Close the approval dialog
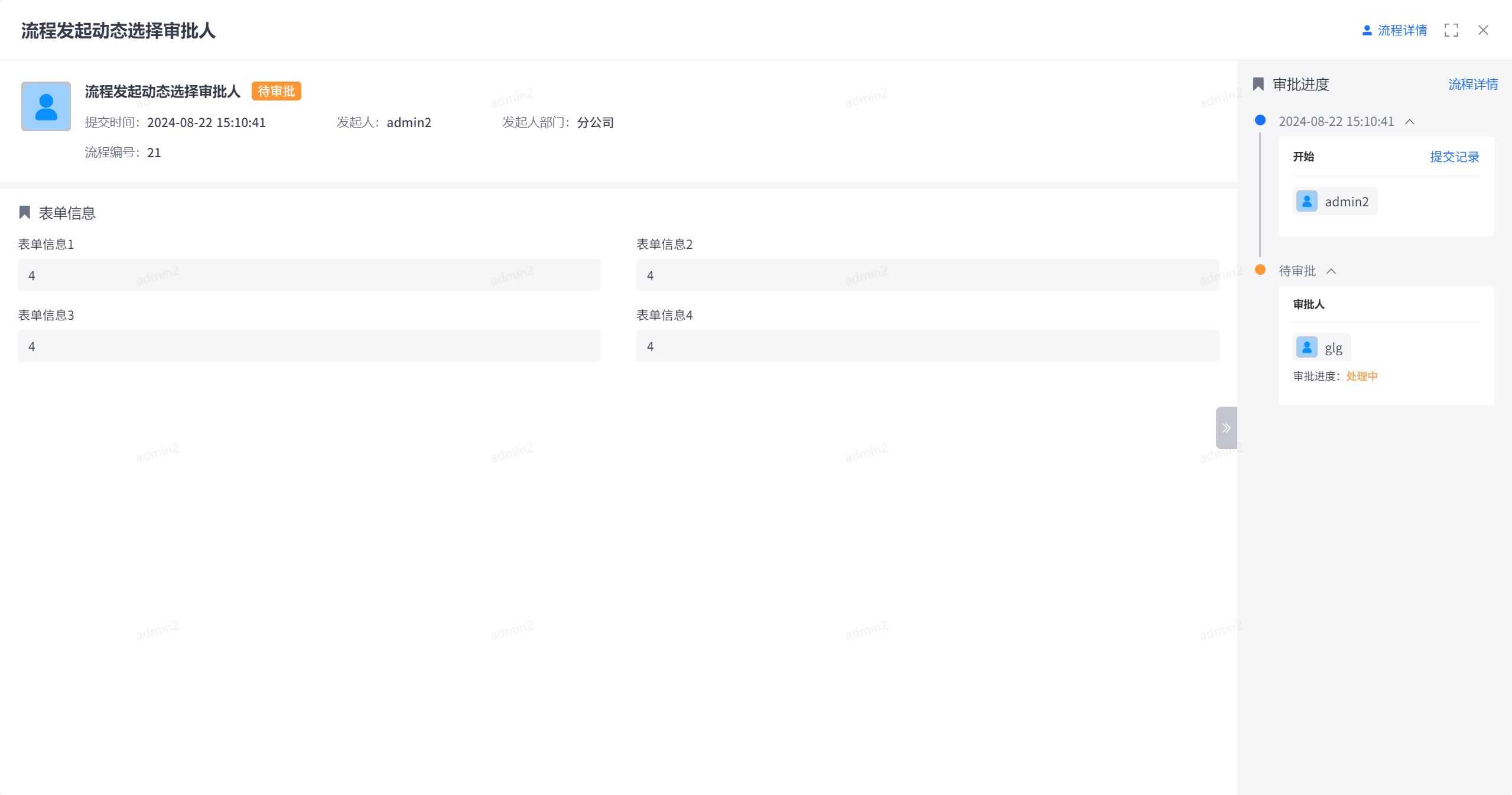The image size is (1512, 795). click(x=1483, y=30)
